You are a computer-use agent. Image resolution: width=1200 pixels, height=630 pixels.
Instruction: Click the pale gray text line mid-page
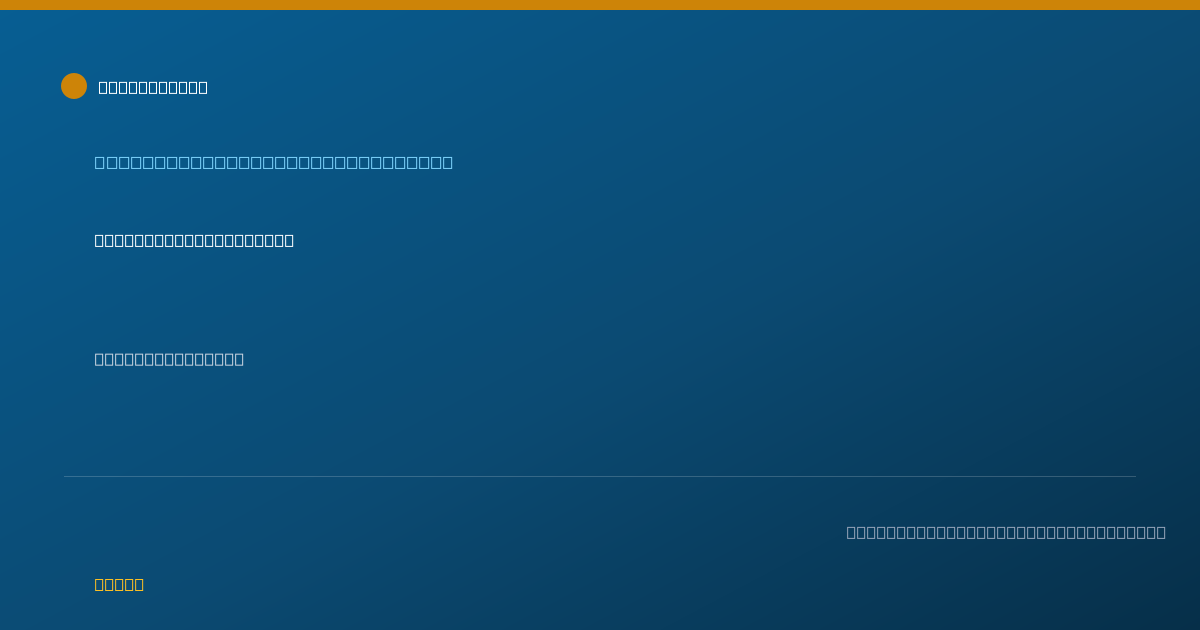pos(169,359)
